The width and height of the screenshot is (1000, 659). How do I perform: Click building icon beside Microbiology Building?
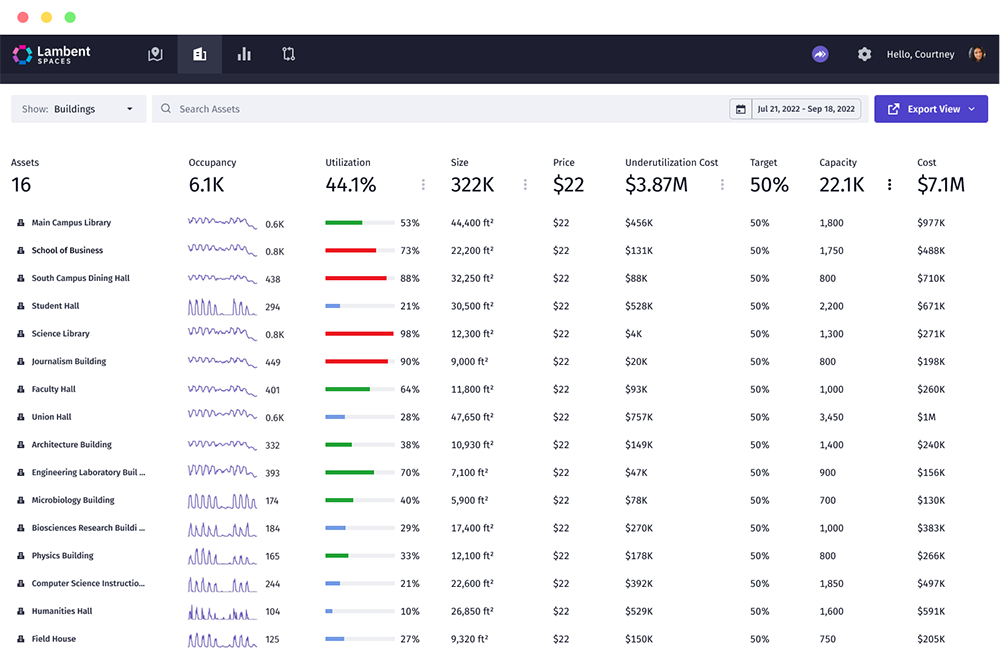pos(20,500)
